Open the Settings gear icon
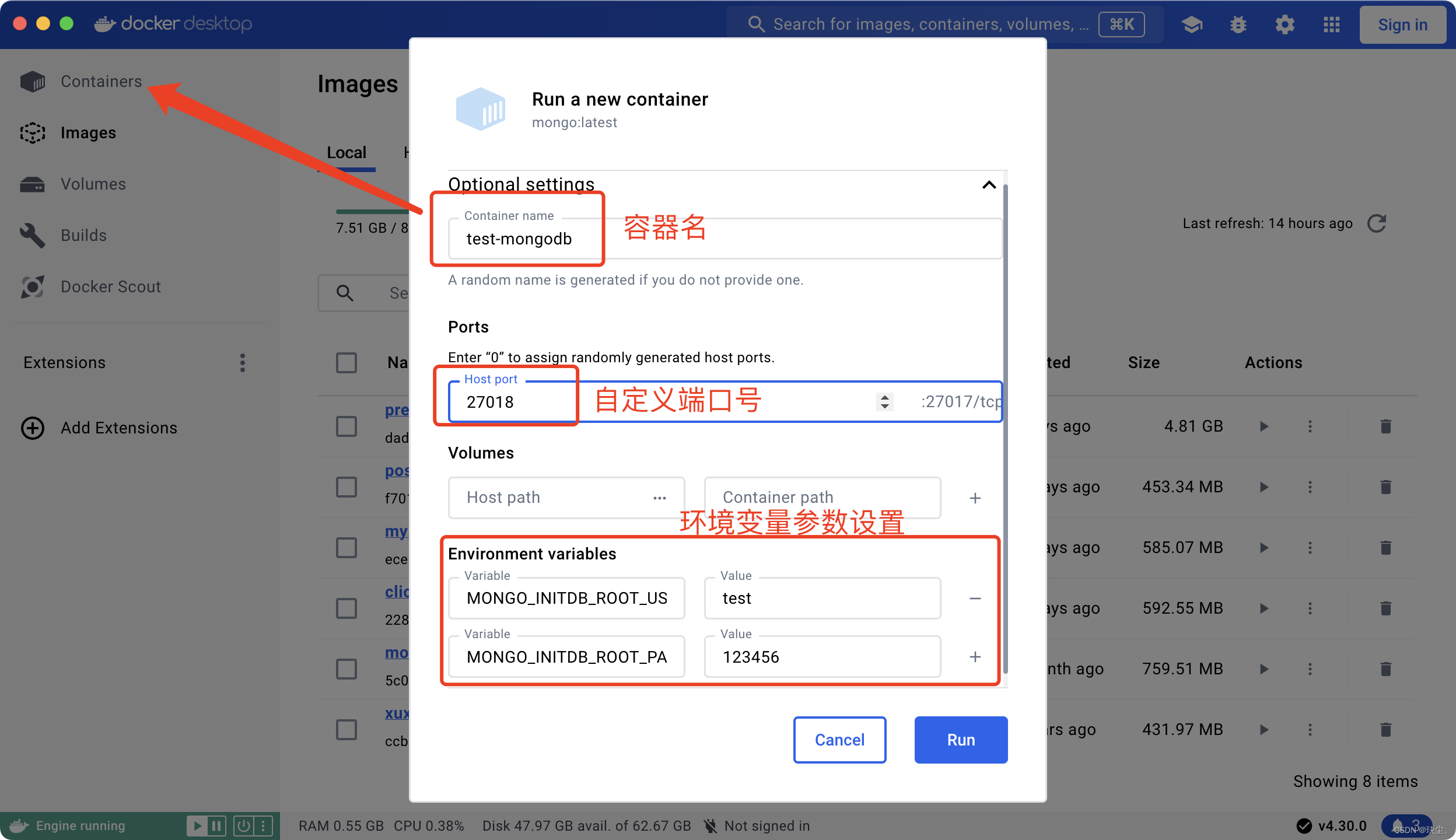 [1285, 24]
